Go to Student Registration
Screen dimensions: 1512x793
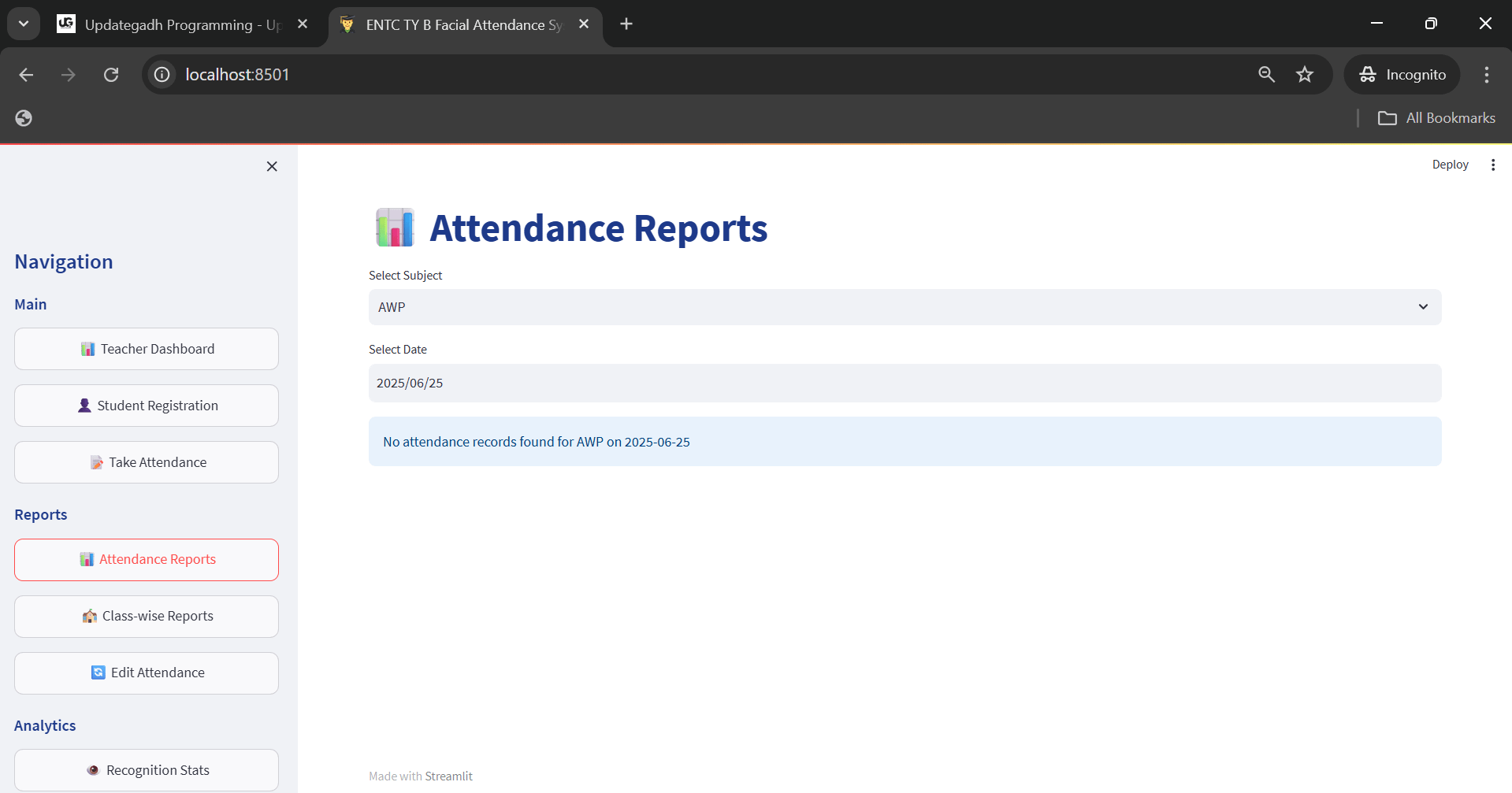[147, 406]
